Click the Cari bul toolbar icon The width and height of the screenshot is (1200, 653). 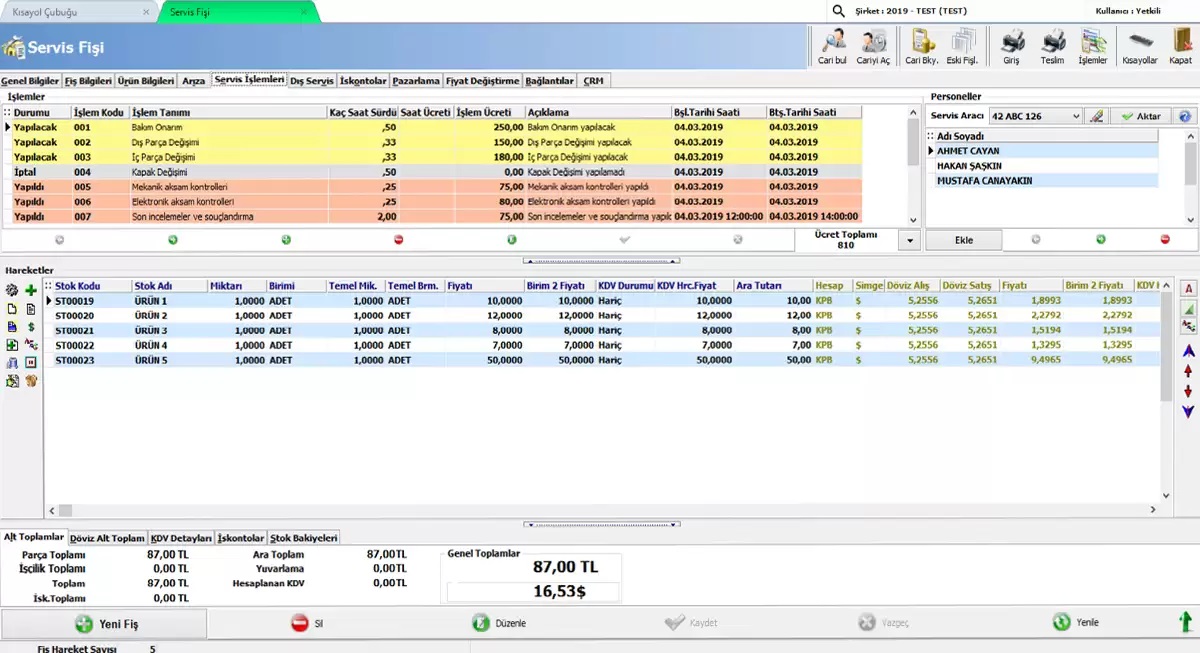point(833,46)
